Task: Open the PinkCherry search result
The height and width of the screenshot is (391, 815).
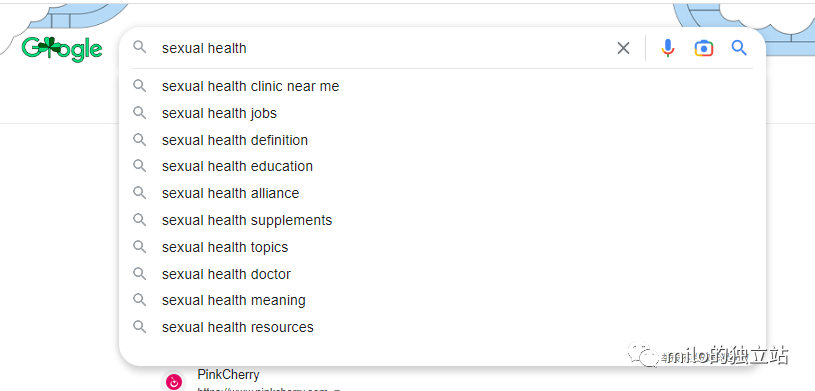Action: click(x=228, y=374)
